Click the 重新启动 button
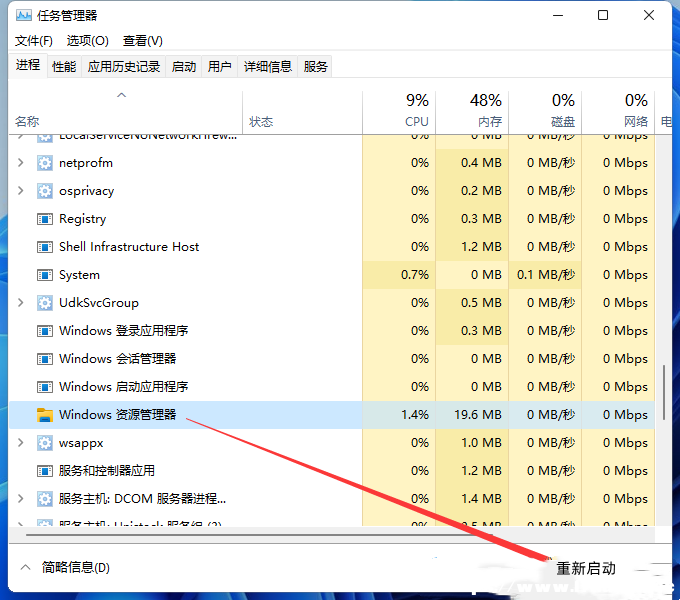Screen dimensions: 680x600 coord(586,568)
